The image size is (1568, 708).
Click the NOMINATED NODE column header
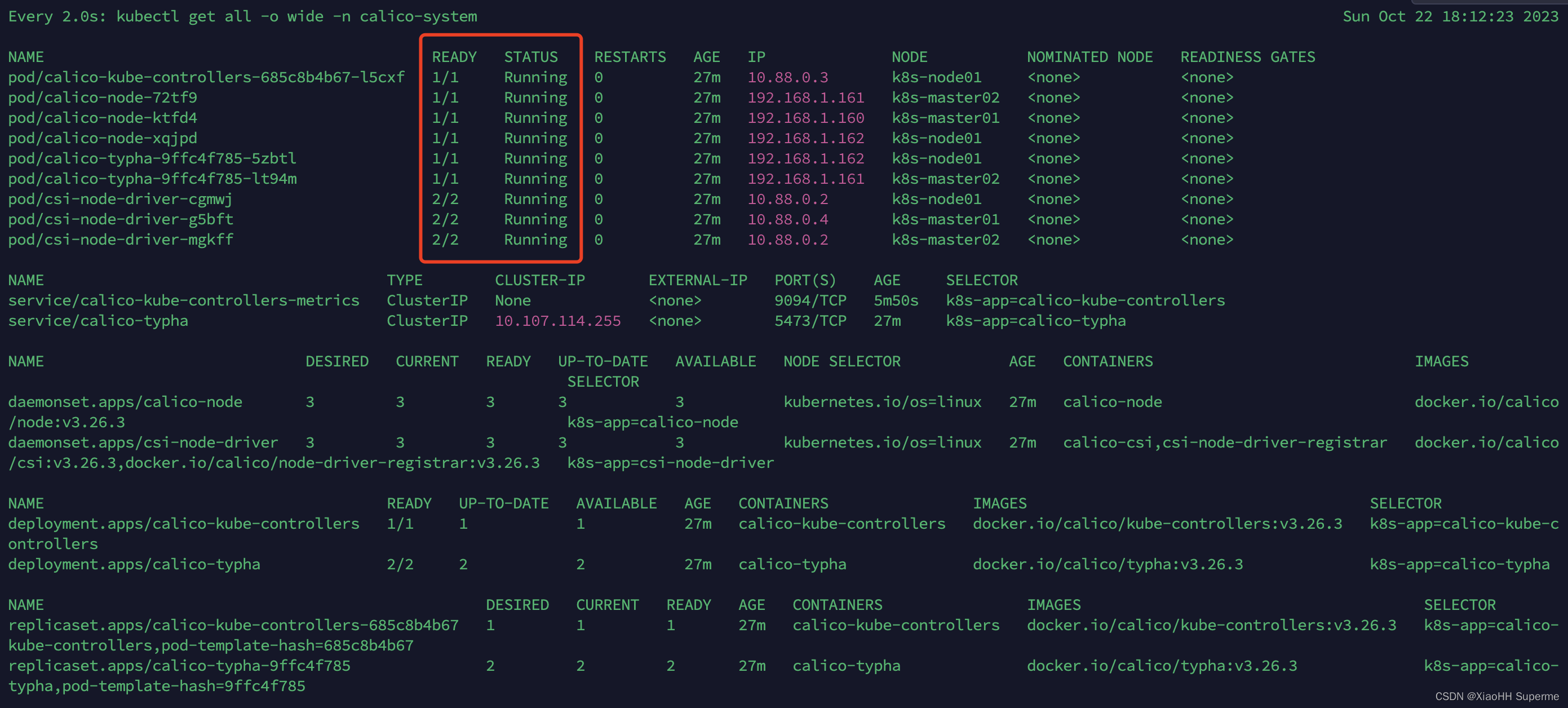(1089, 56)
